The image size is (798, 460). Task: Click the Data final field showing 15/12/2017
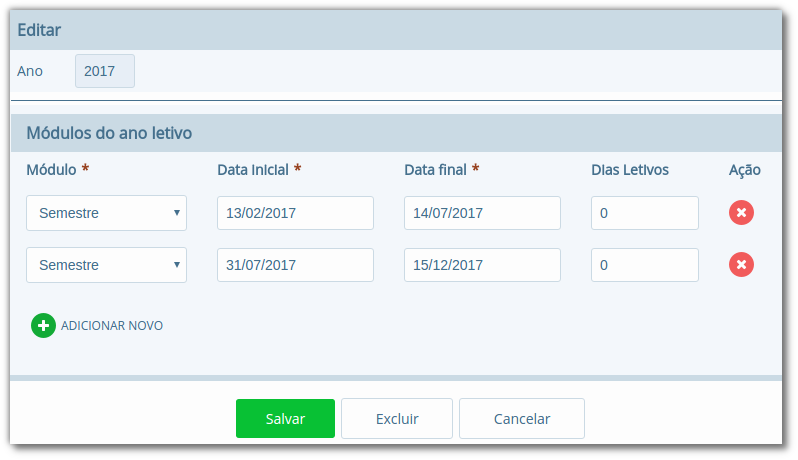(482, 265)
